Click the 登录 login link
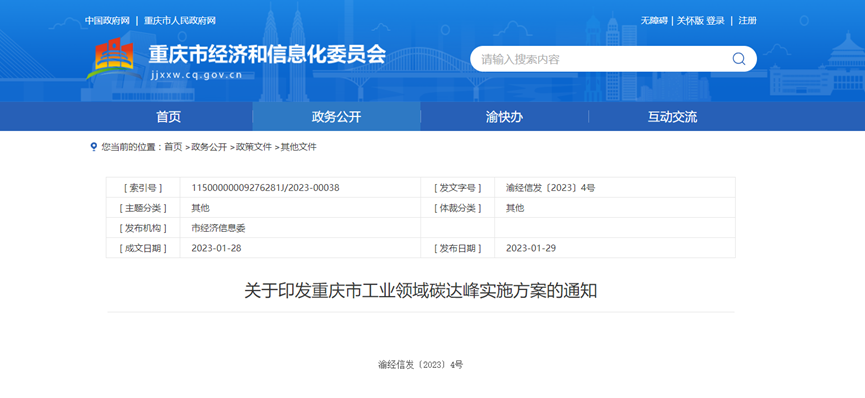 tap(716, 21)
